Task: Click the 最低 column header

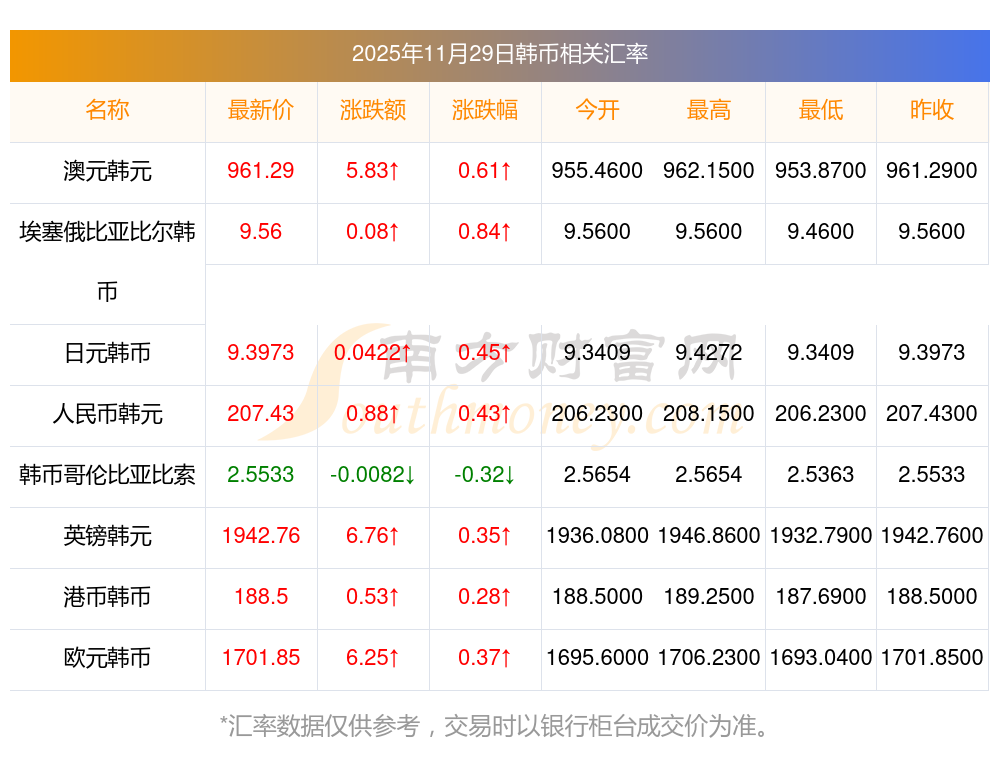Action: point(821,111)
